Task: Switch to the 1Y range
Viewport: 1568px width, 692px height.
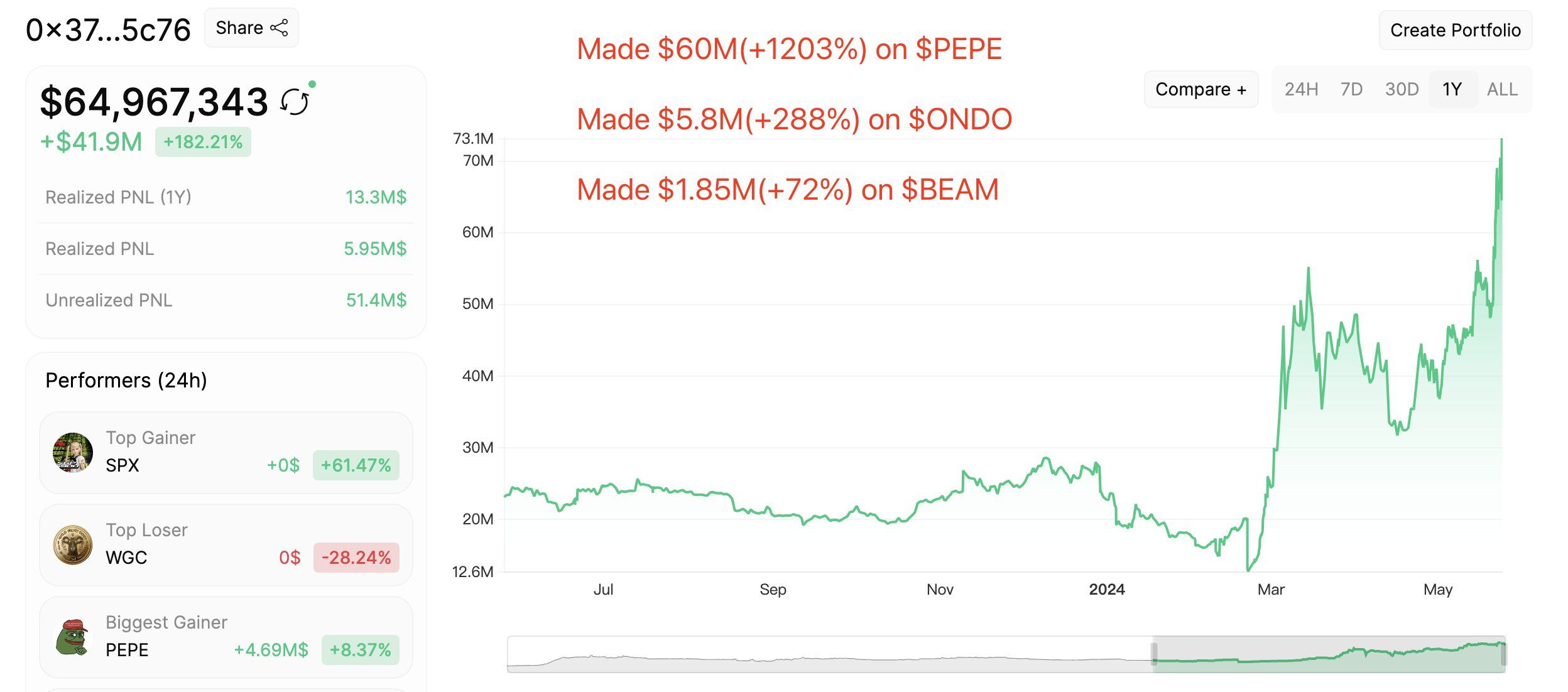Action: pos(1452,90)
